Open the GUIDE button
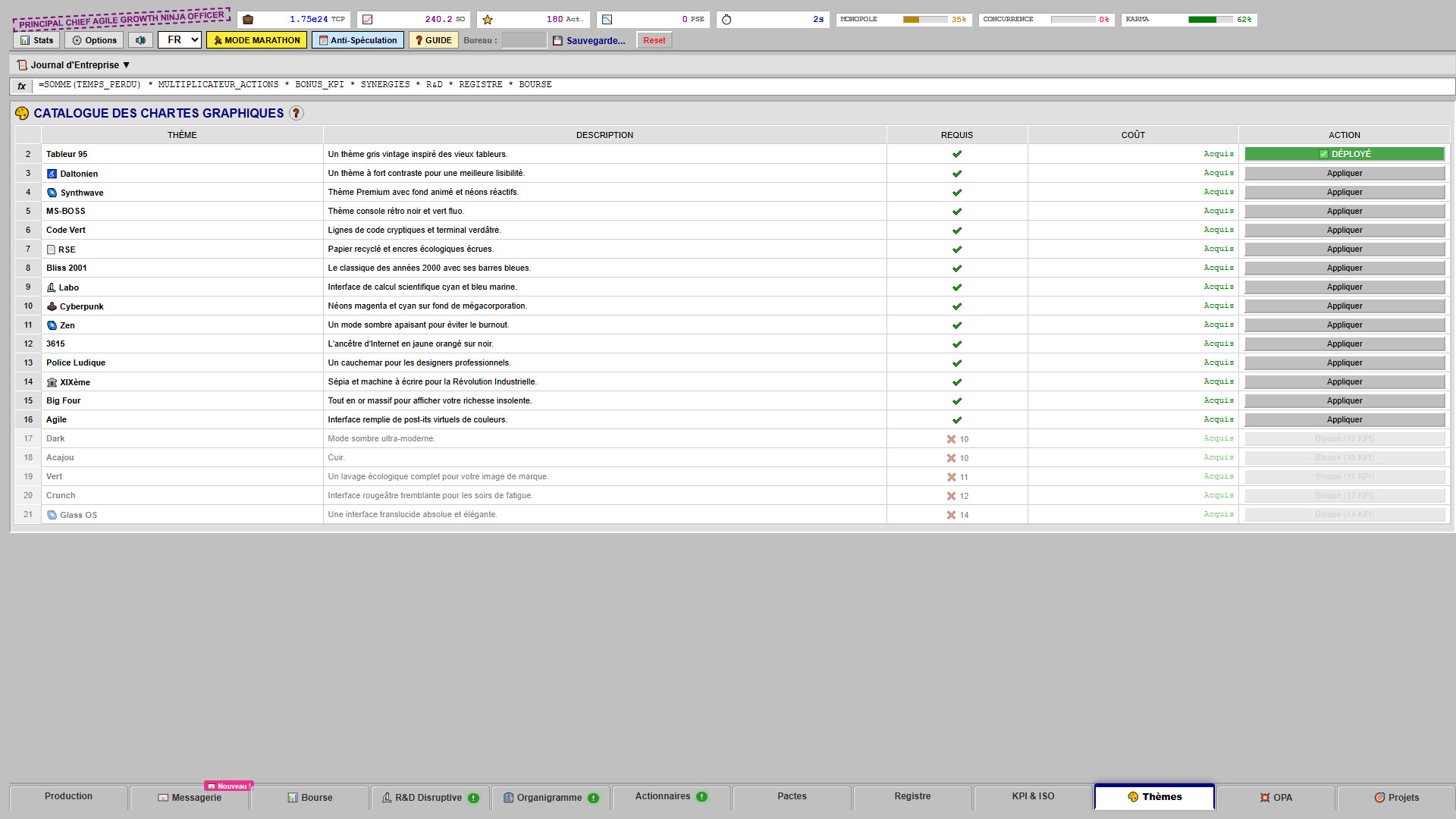Image resolution: width=1456 pixels, height=819 pixels. pyautogui.click(x=433, y=40)
